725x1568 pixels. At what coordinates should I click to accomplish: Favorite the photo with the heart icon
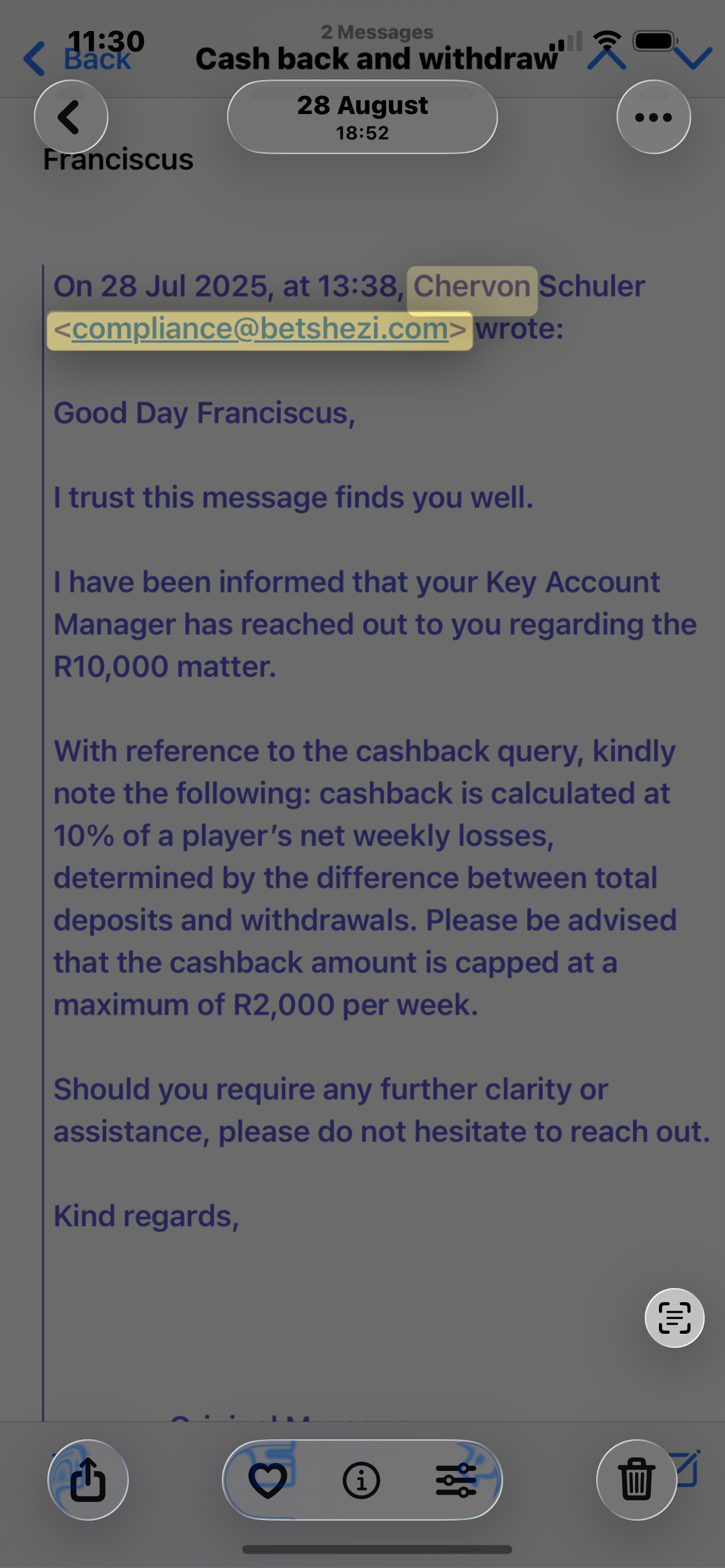(x=268, y=1479)
